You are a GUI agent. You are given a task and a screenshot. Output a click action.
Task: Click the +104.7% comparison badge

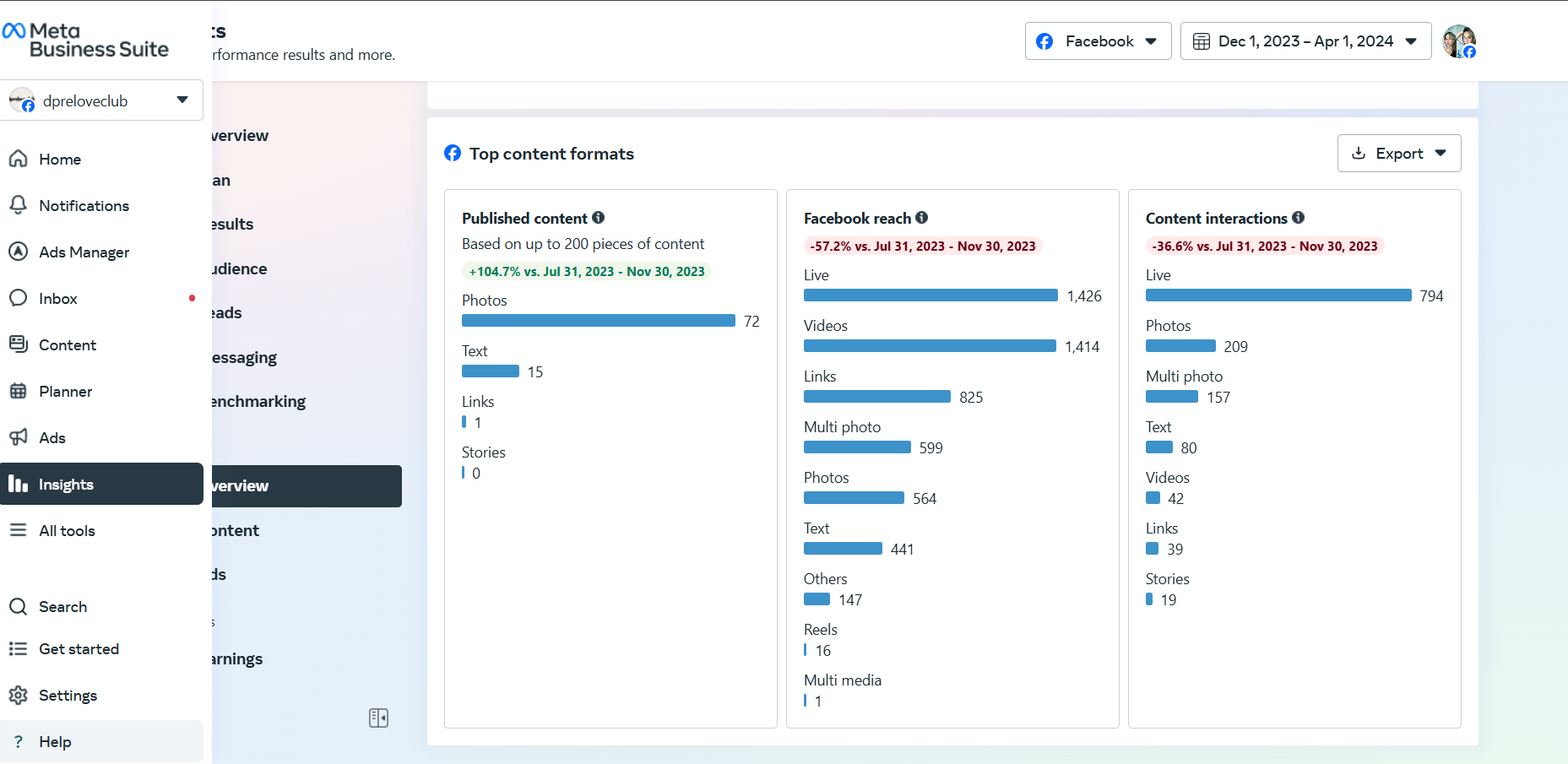[x=587, y=271]
